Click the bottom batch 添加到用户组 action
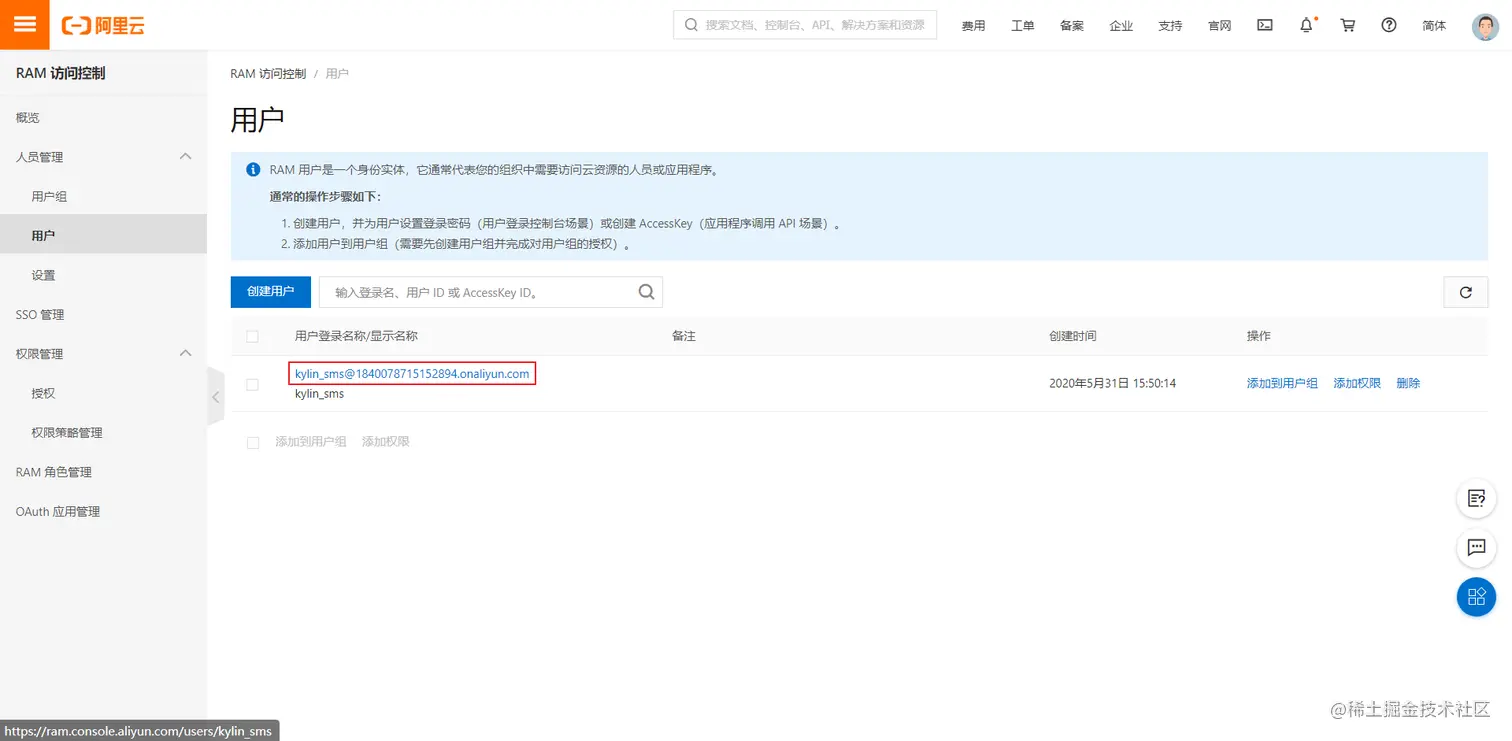 tap(311, 442)
